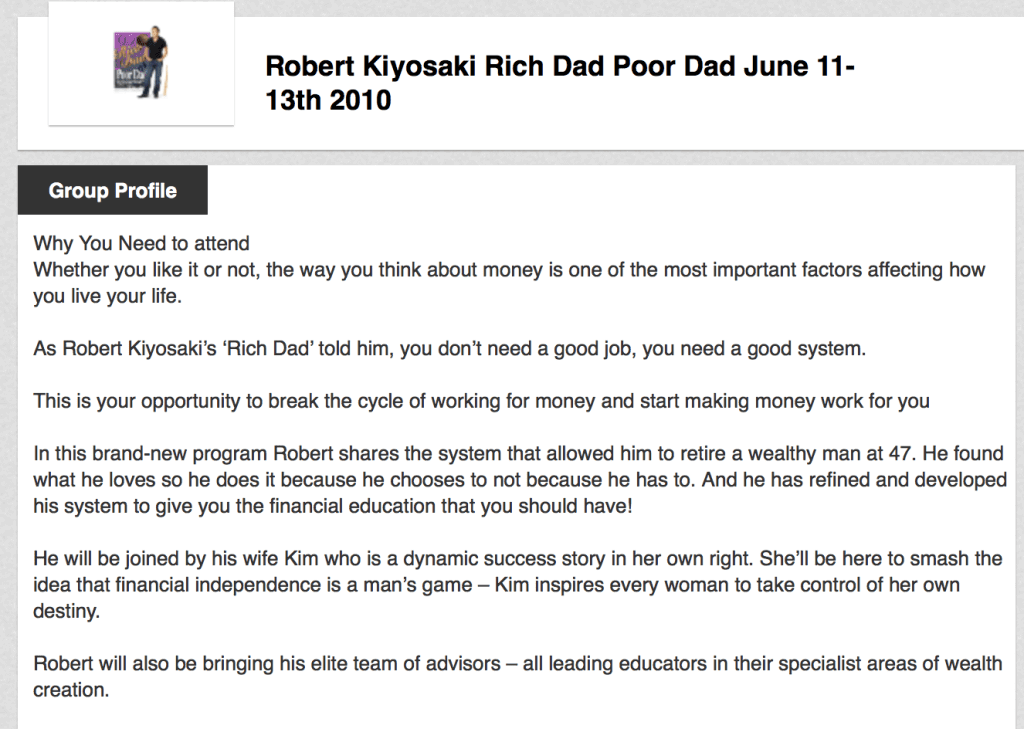
Task: Click the 'financial education that you should have' line
Action: [x=333, y=506]
